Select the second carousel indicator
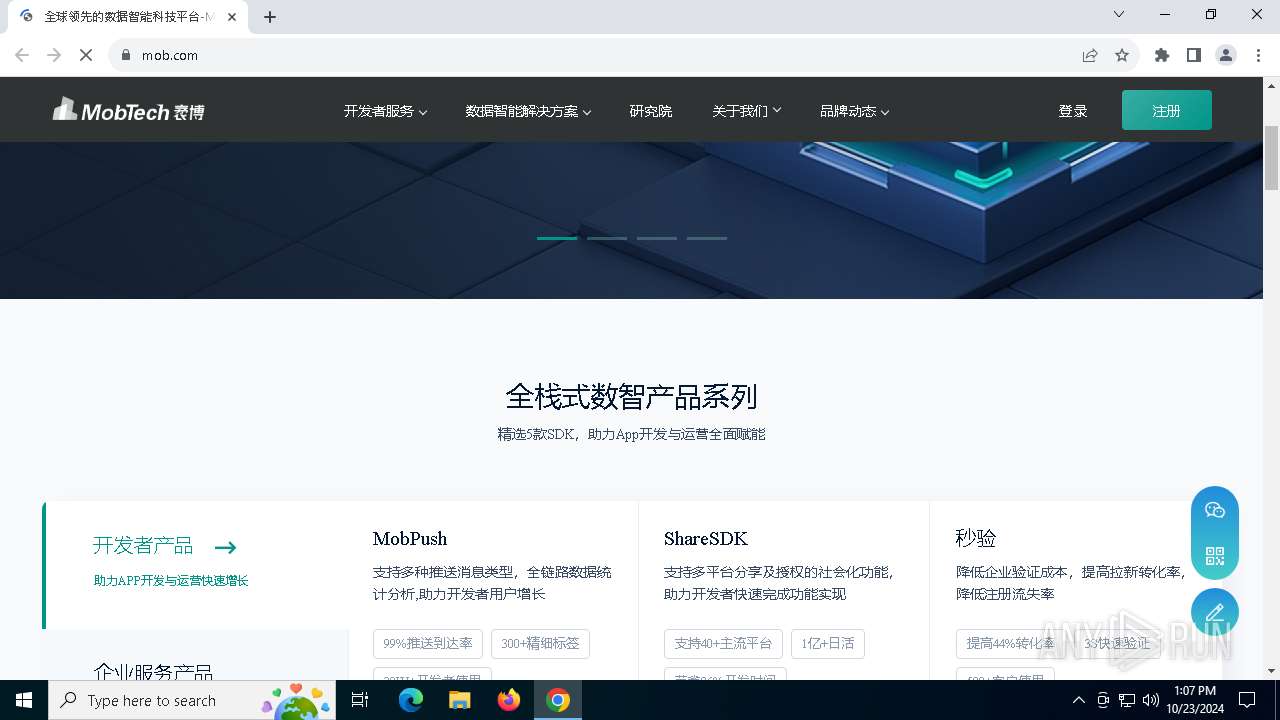1280x720 pixels. pyautogui.click(x=607, y=238)
